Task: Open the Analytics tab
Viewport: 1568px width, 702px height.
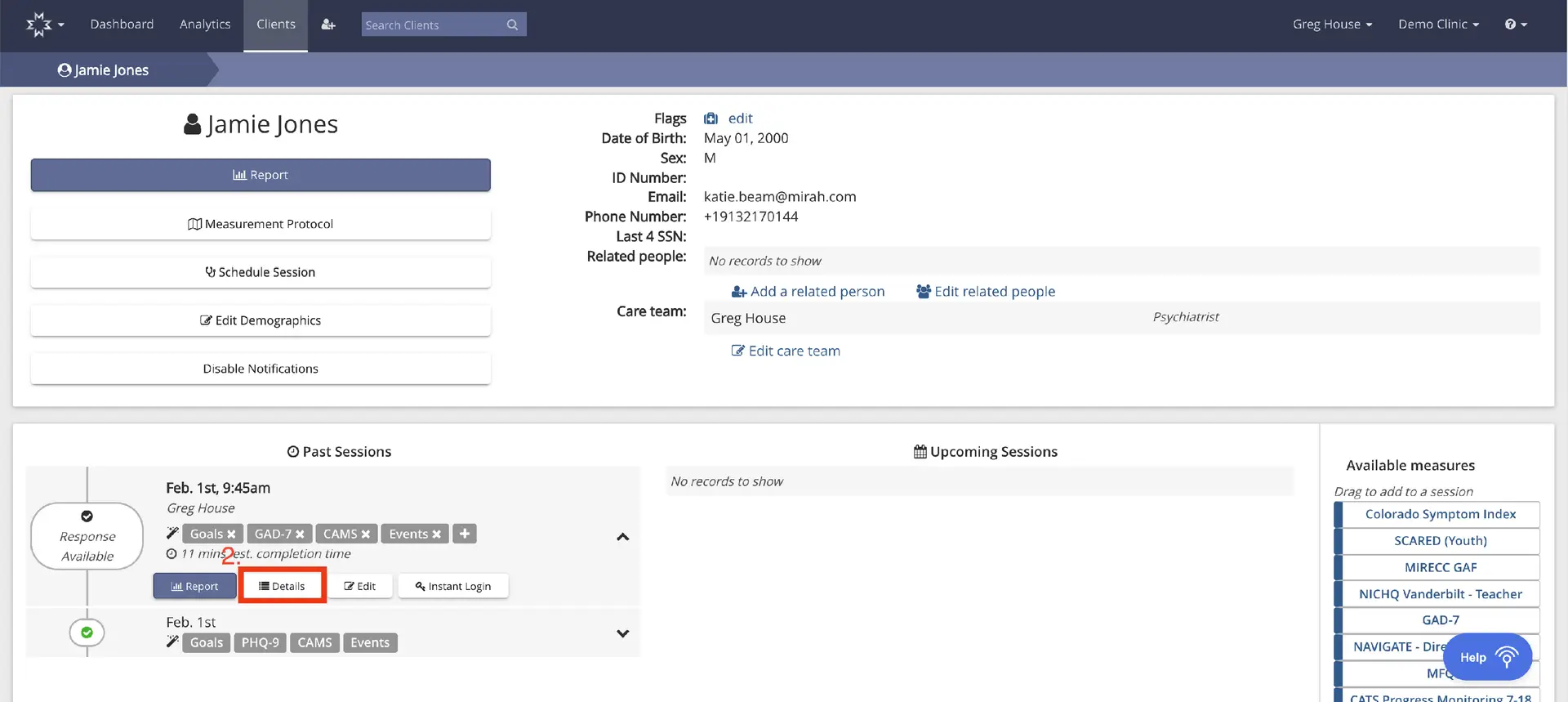Action: tap(205, 25)
